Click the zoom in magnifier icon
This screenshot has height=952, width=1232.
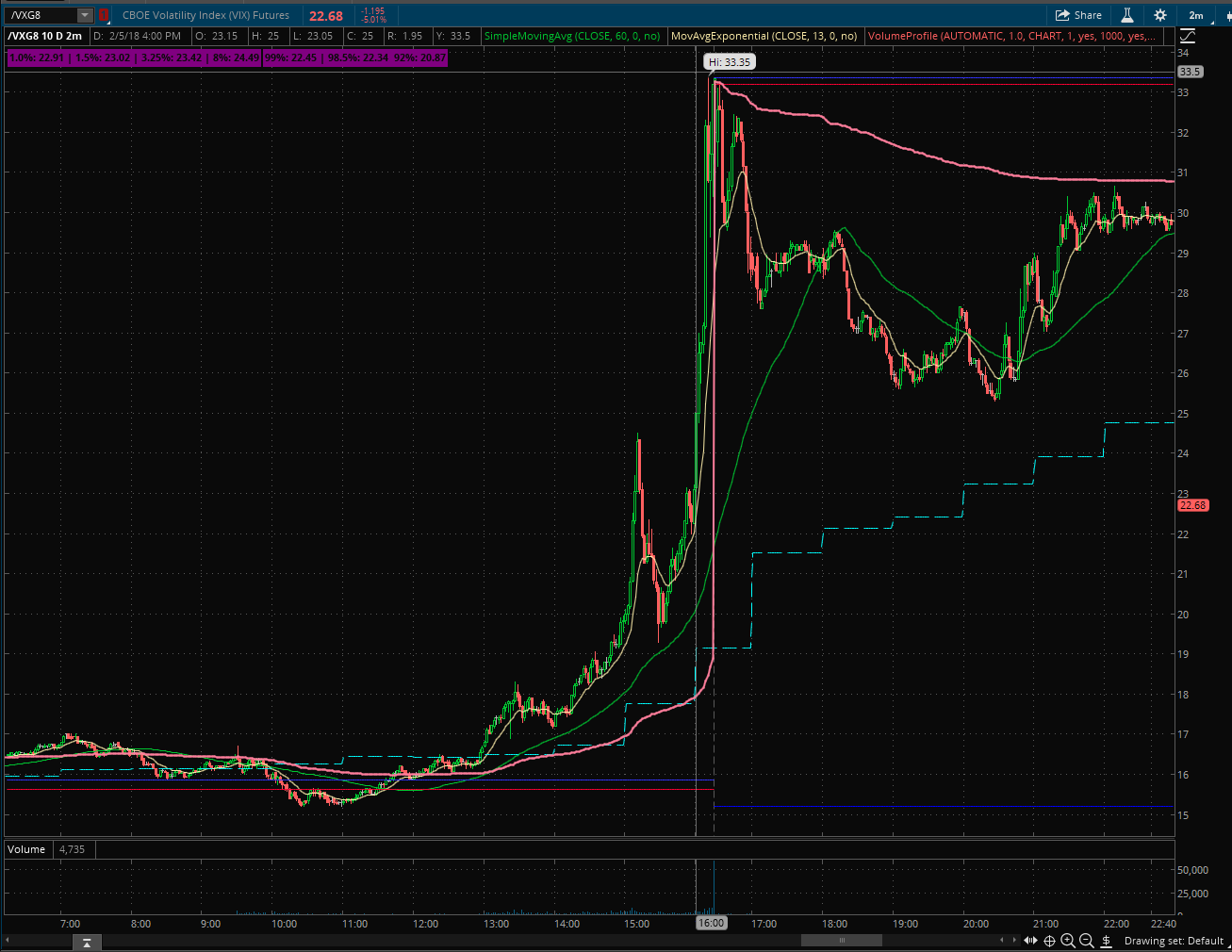pos(1068,941)
